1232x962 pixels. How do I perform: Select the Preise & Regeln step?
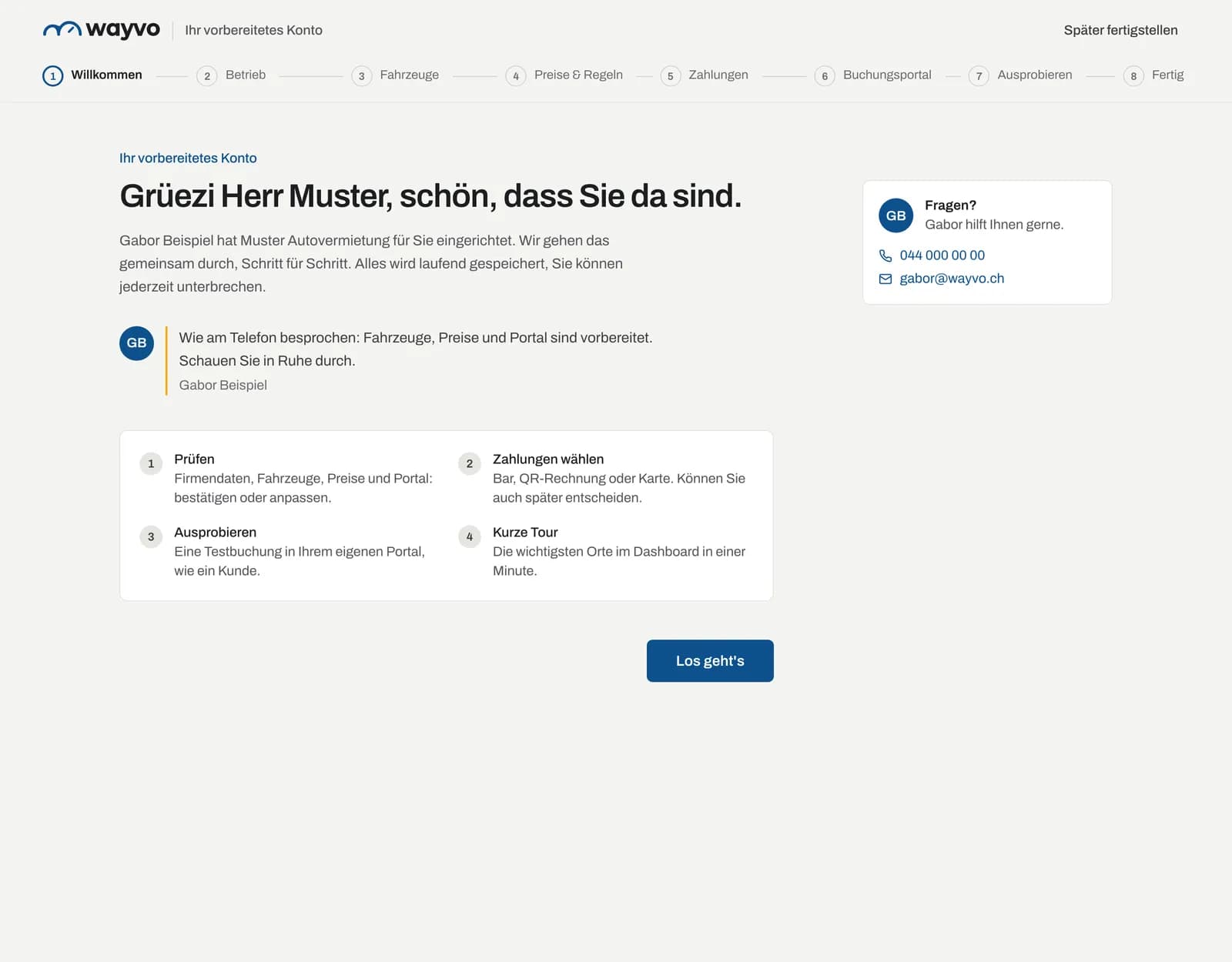[x=564, y=75]
